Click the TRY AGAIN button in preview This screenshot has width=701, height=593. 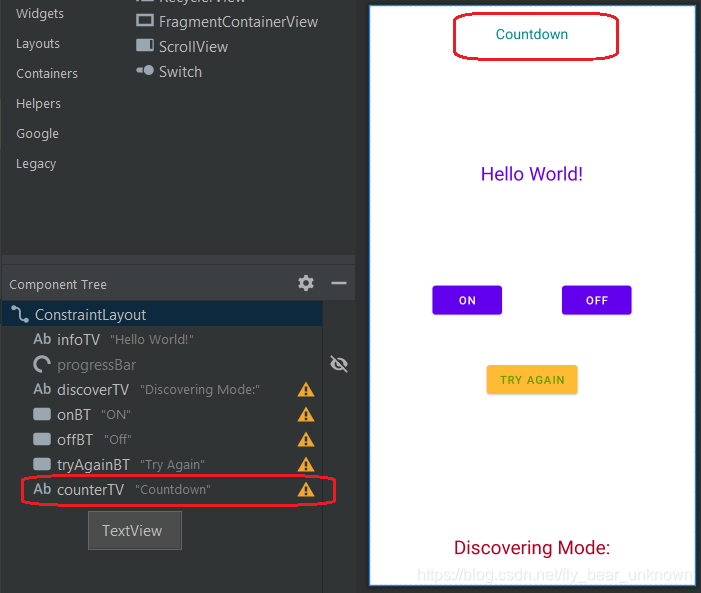point(532,380)
